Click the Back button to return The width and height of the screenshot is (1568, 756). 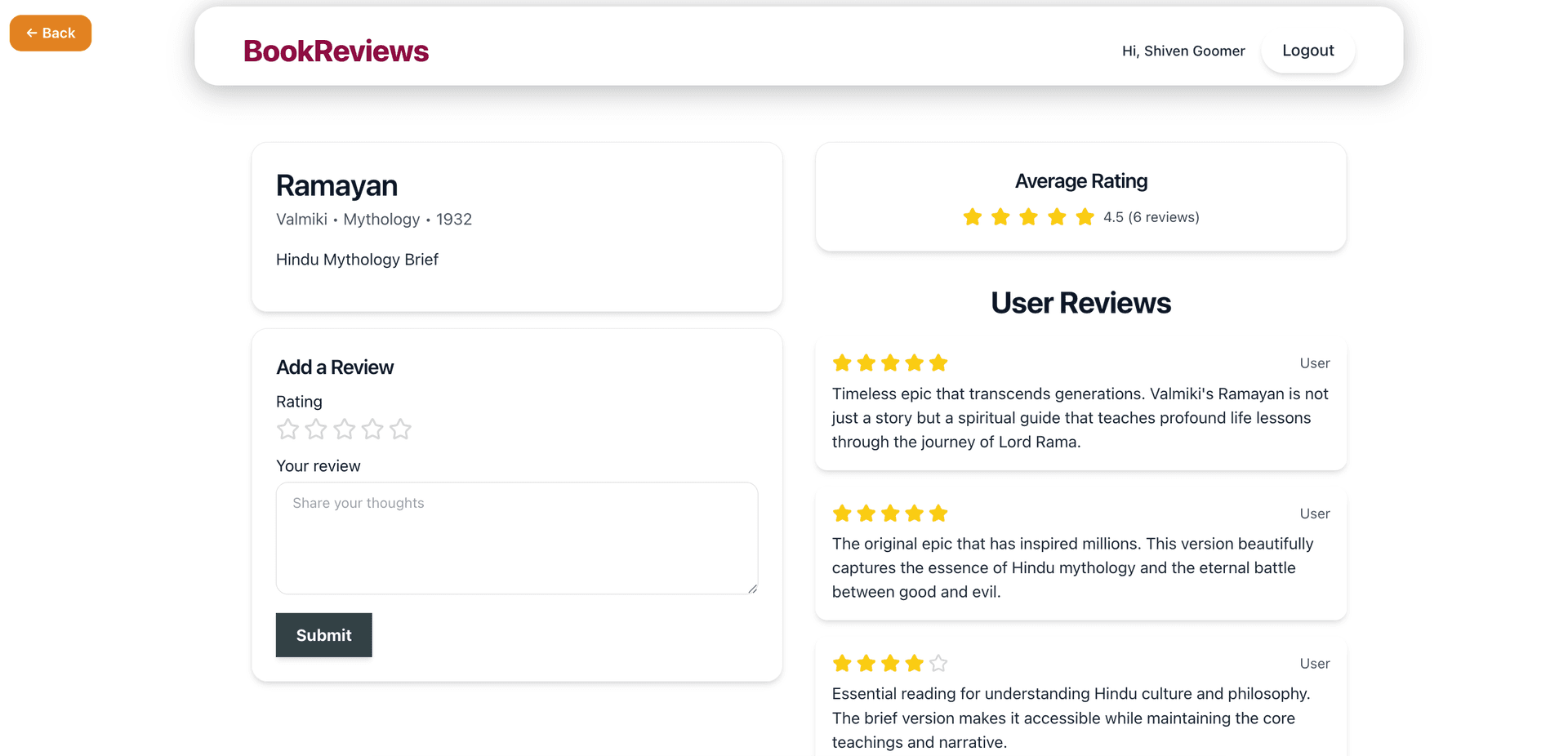tap(50, 33)
